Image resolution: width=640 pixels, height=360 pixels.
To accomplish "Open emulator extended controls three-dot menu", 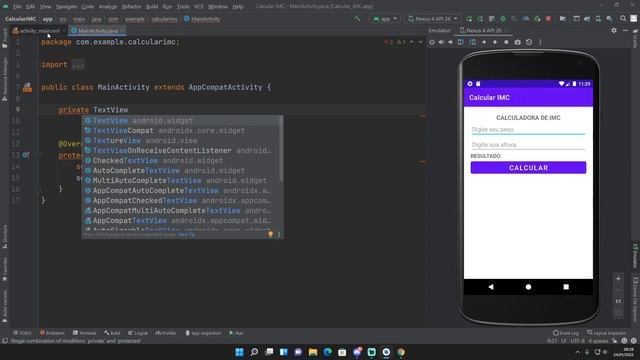I will pyautogui.click(x=540, y=42).
